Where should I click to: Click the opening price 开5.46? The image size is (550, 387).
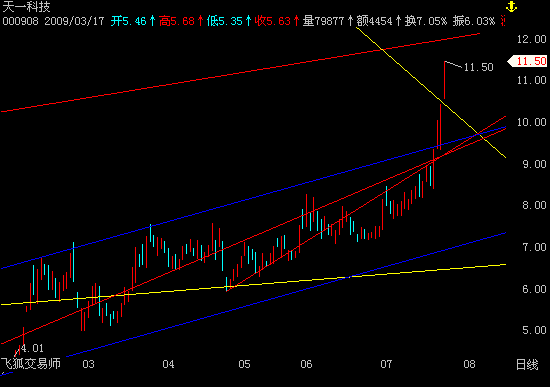tap(128, 21)
